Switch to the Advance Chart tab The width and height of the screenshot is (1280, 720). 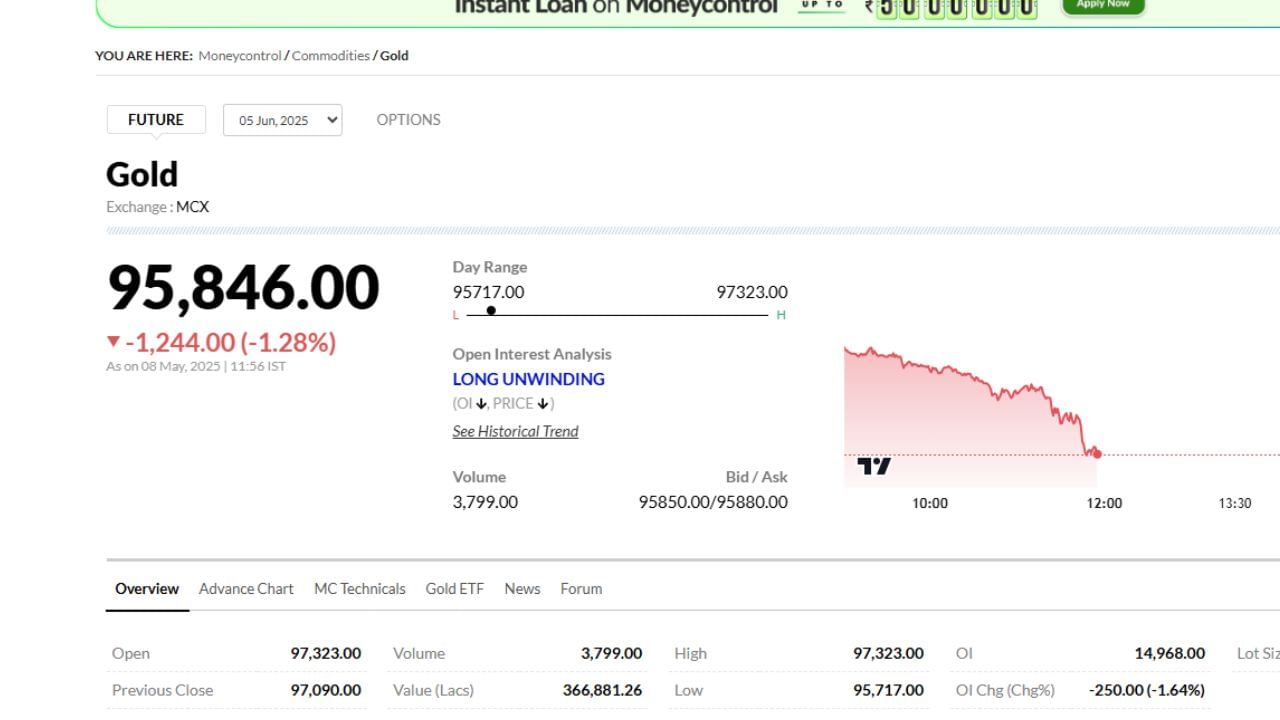coord(246,588)
